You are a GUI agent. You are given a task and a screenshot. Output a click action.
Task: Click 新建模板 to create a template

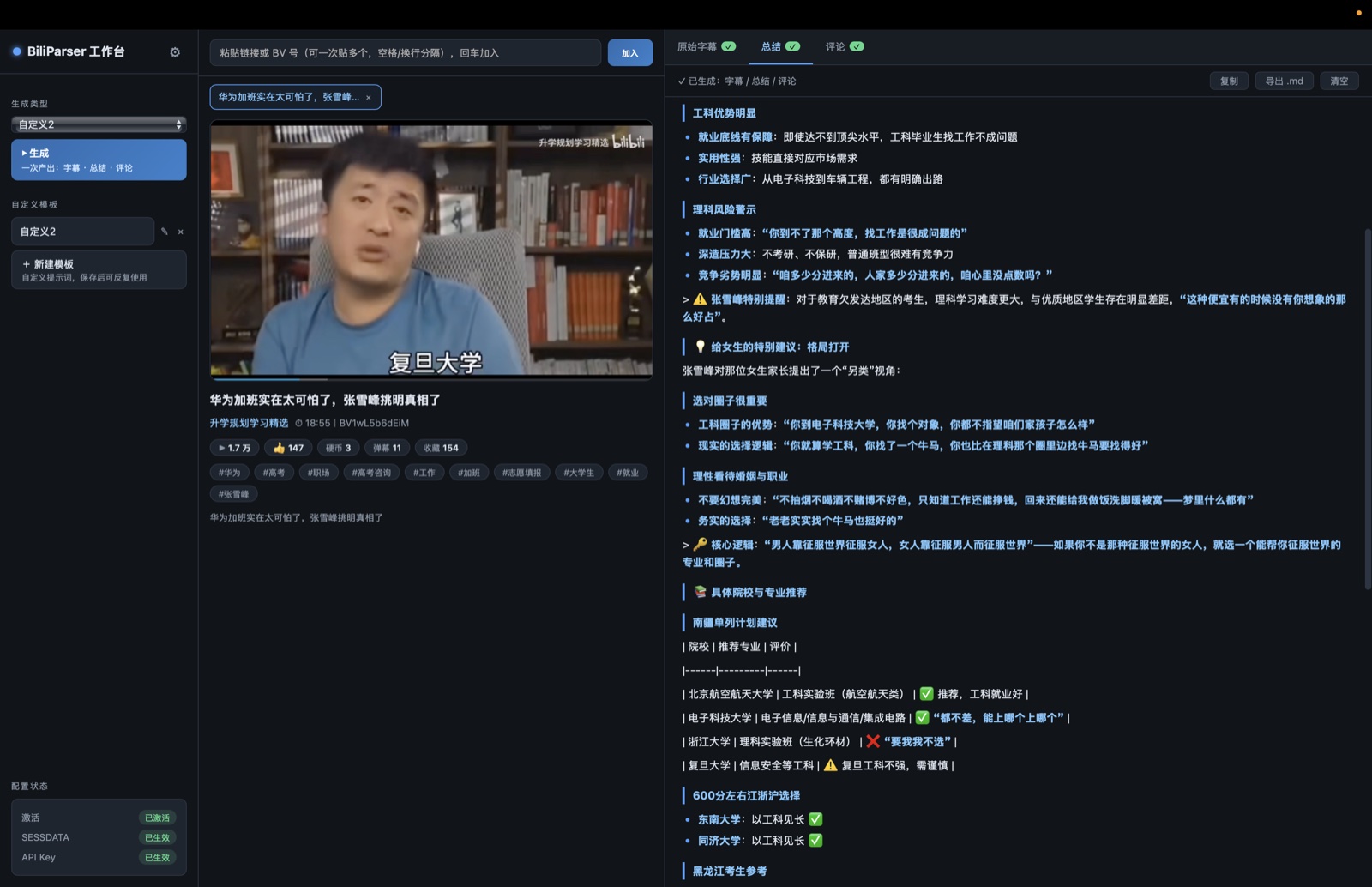click(99, 269)
